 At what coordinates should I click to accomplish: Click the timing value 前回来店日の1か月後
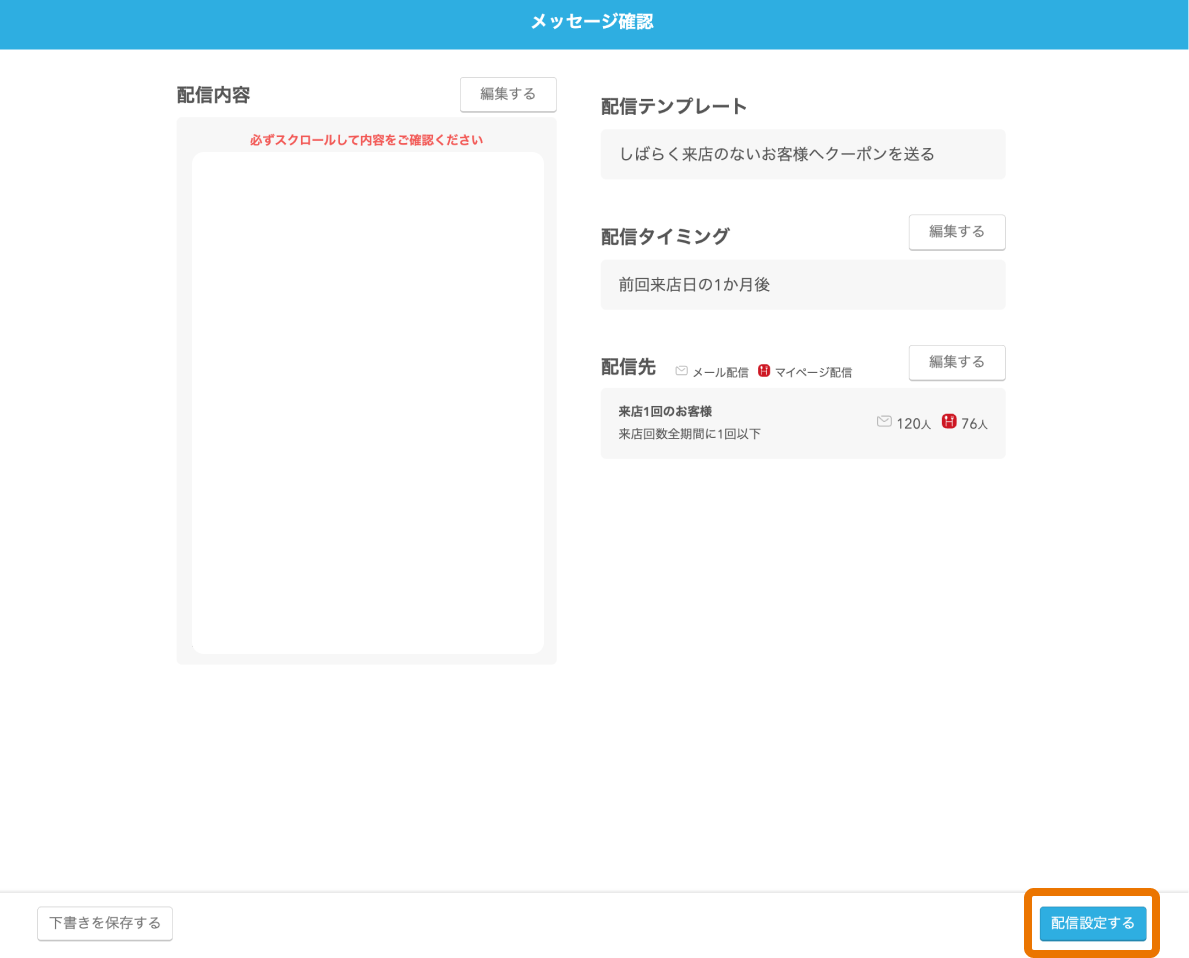(694, 284)
